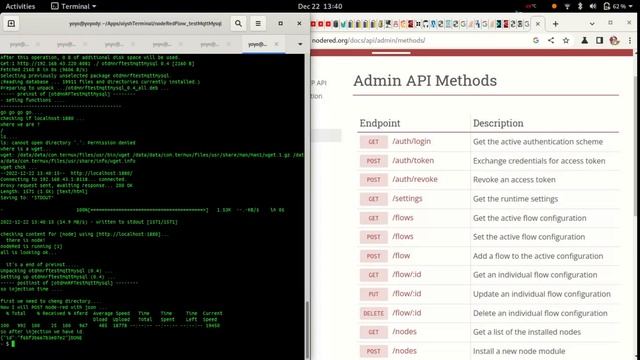Open search in the terminal window
This screenshot has width=640, height=360.
coord(238,24)
